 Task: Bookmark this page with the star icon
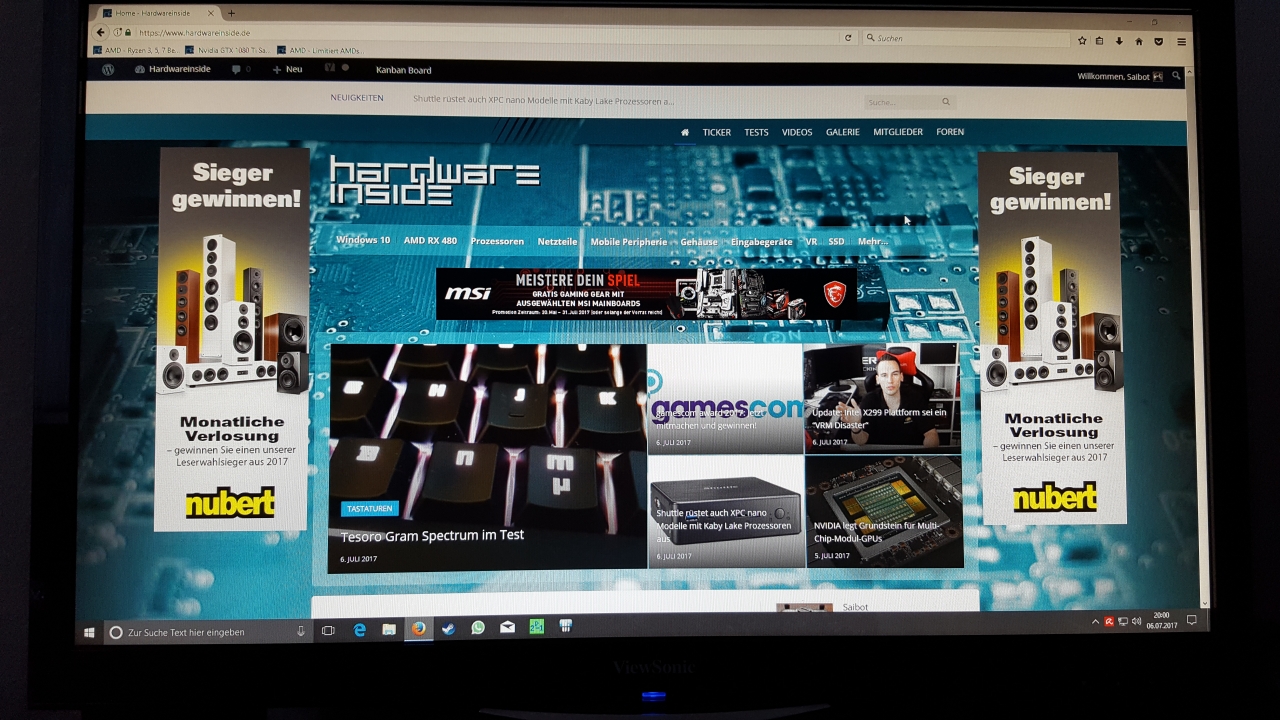(x=1082, y=41)
